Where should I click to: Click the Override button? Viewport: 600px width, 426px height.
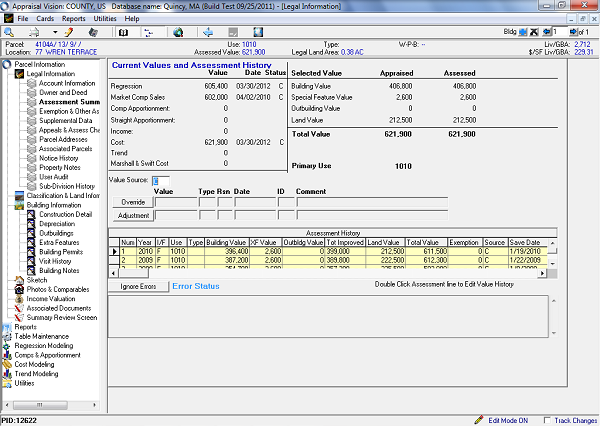coord(132,202)
